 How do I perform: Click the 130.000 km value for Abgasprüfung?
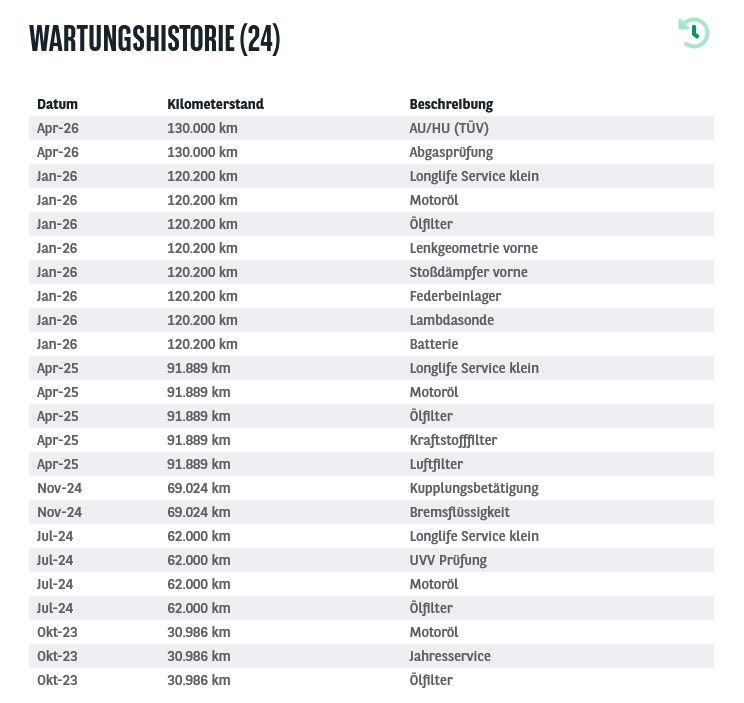click(202, 152)
